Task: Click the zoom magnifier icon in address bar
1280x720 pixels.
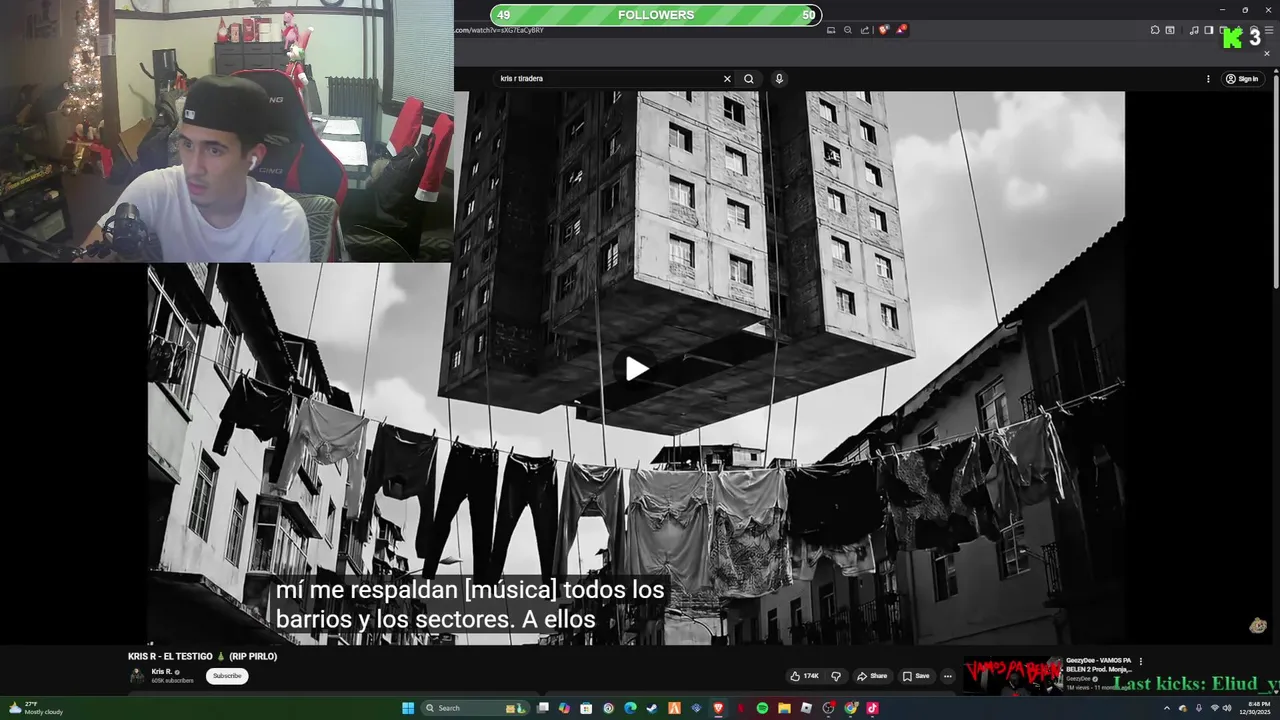Action: click(x=848, y=30)
